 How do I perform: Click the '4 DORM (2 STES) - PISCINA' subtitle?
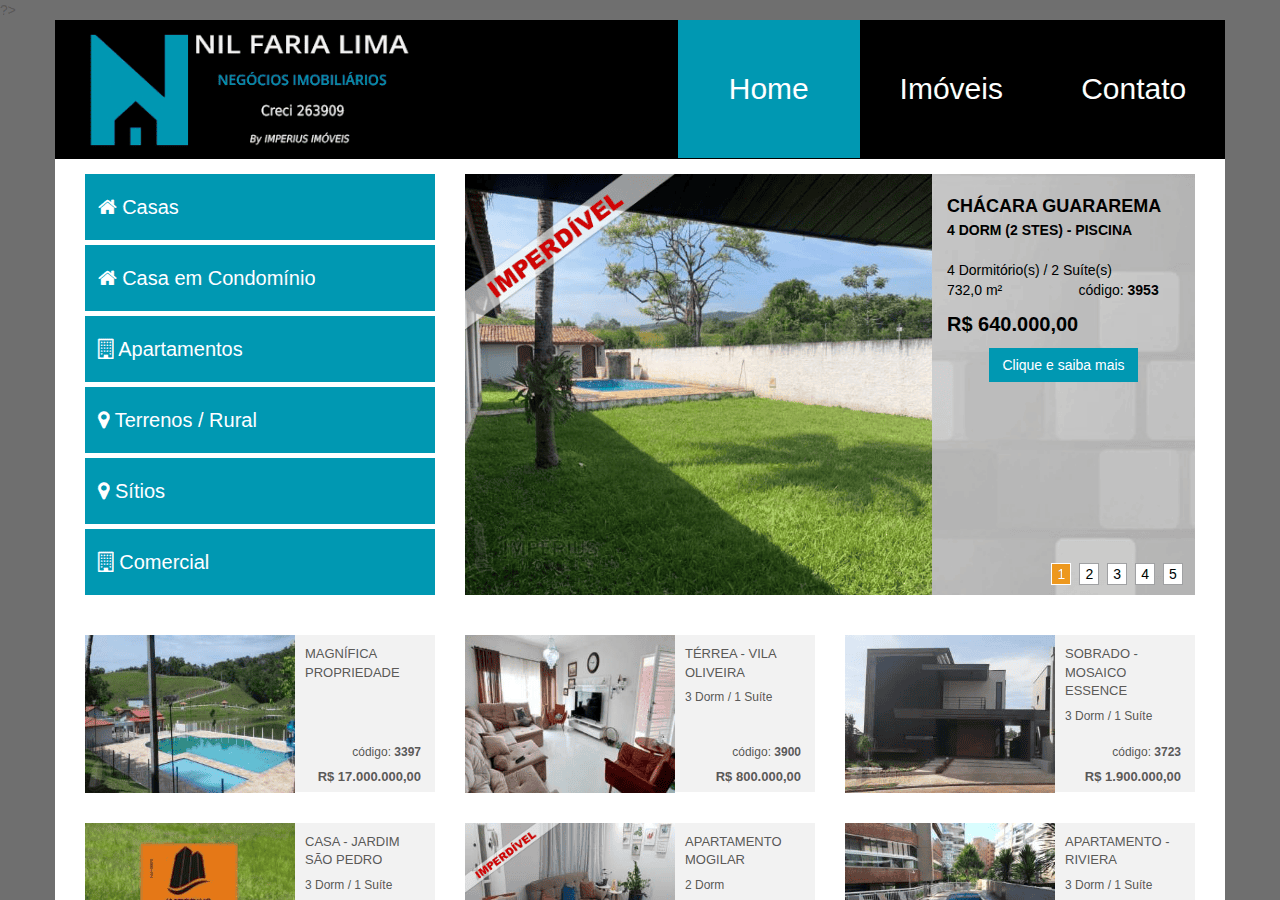coord(1039,230)
